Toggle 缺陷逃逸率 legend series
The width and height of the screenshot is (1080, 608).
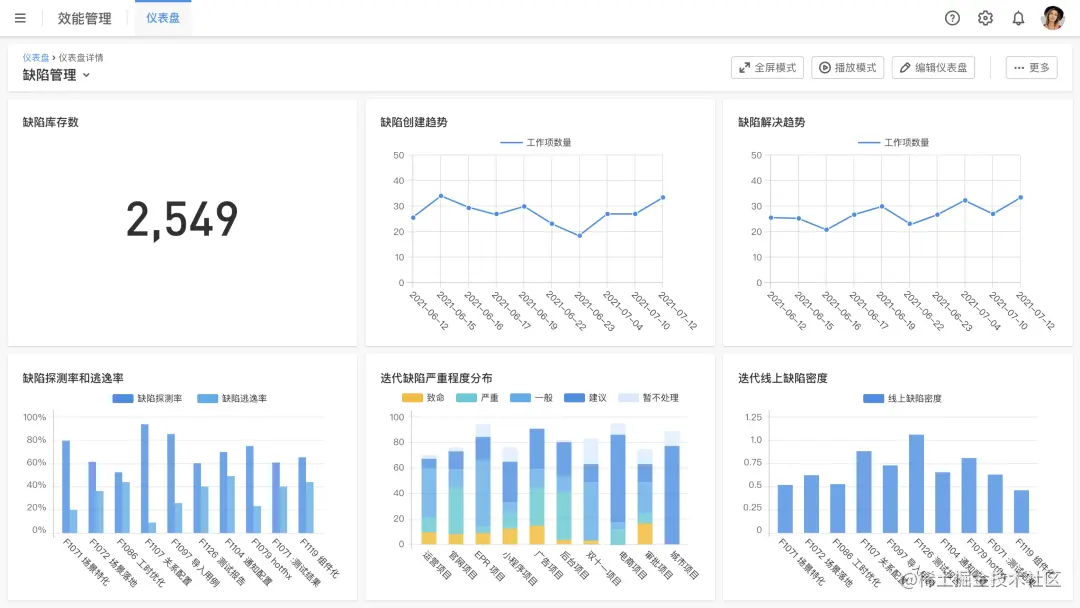pos(232,398)
